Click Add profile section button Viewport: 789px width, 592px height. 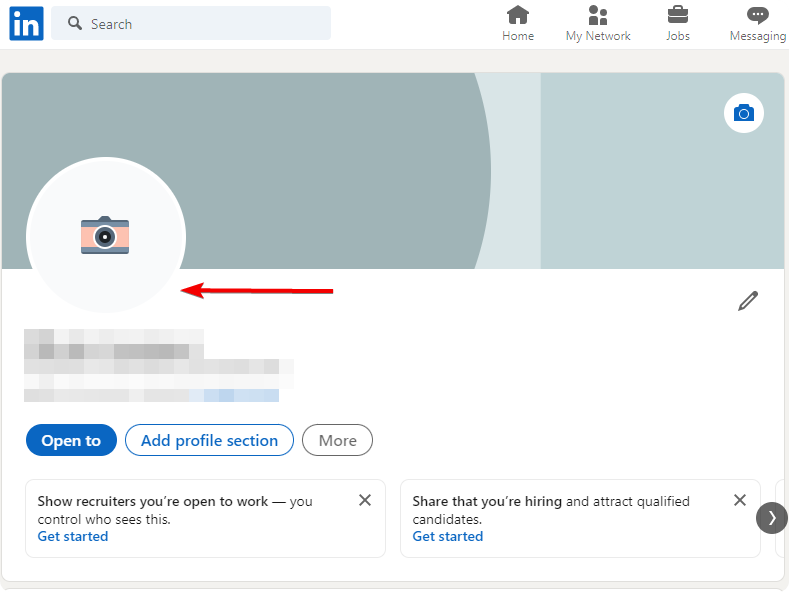[x=209, y=440]
